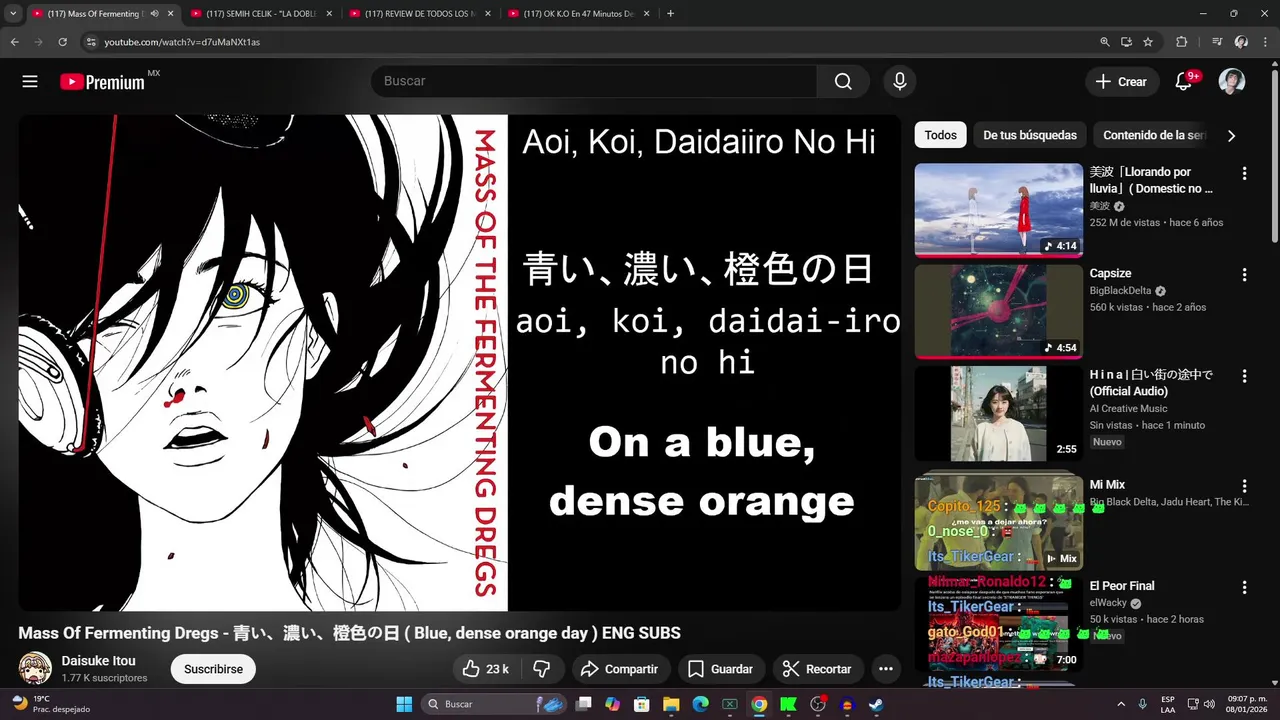Image resolution: width=1280 pixels, height=720 pixels.
Task: Start voice search with the microphone icon
Action: [x=899, y=82]
